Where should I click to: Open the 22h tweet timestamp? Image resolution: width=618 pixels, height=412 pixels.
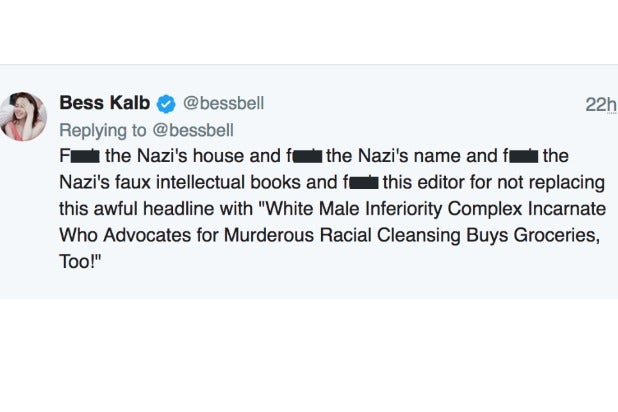click(x=600, y=106)
